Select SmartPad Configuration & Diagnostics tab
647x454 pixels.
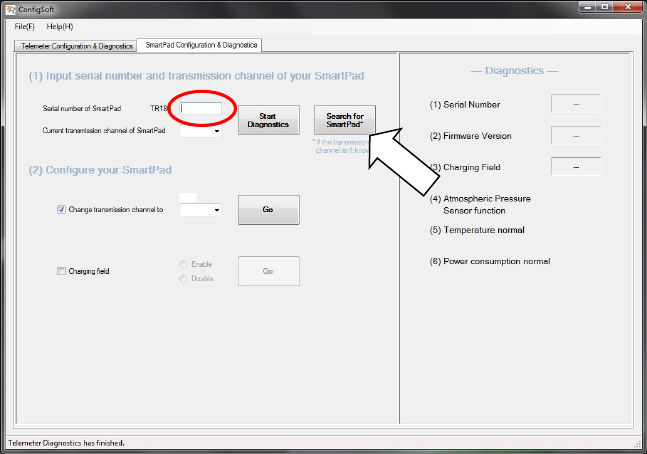click(x=201, y=45)
